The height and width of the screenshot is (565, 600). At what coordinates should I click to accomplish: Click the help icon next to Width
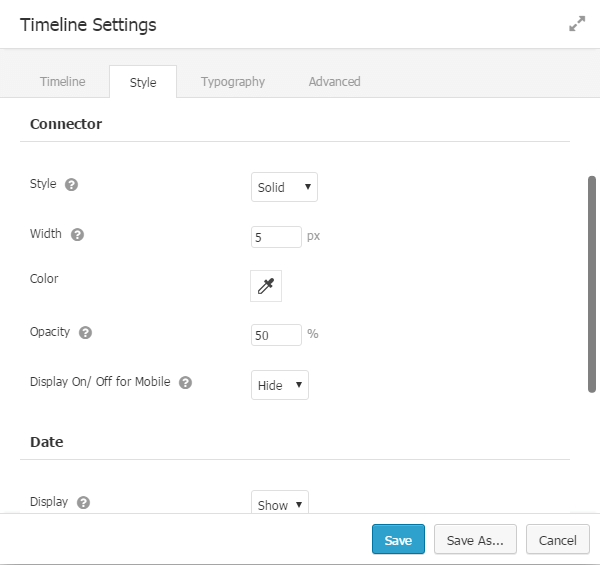coord(77,235)
